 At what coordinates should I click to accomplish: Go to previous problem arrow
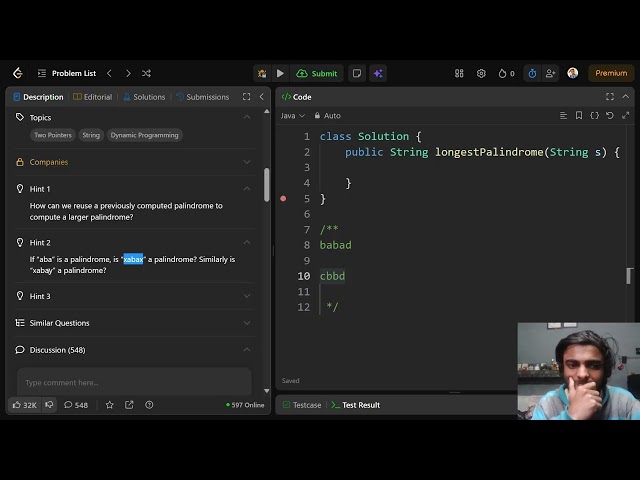(x=109, y=73)
